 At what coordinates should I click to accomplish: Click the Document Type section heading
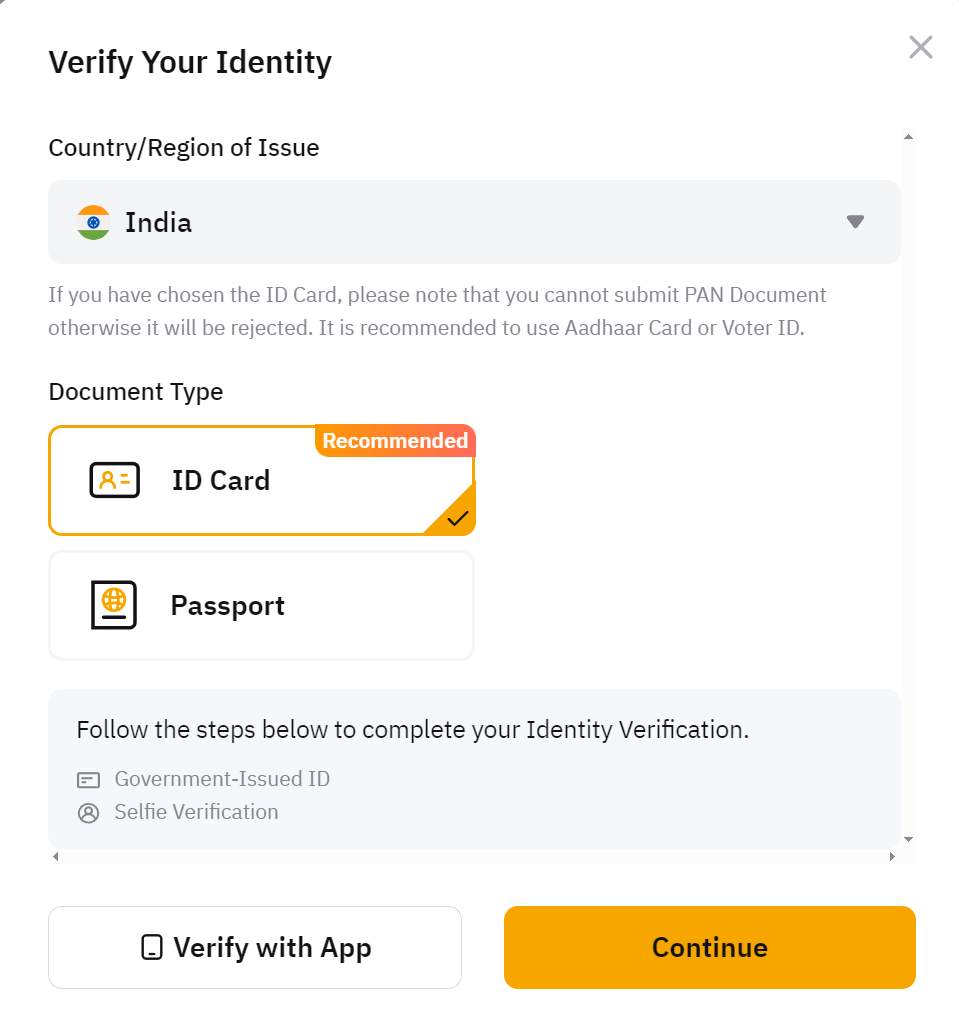click(135, 391)
